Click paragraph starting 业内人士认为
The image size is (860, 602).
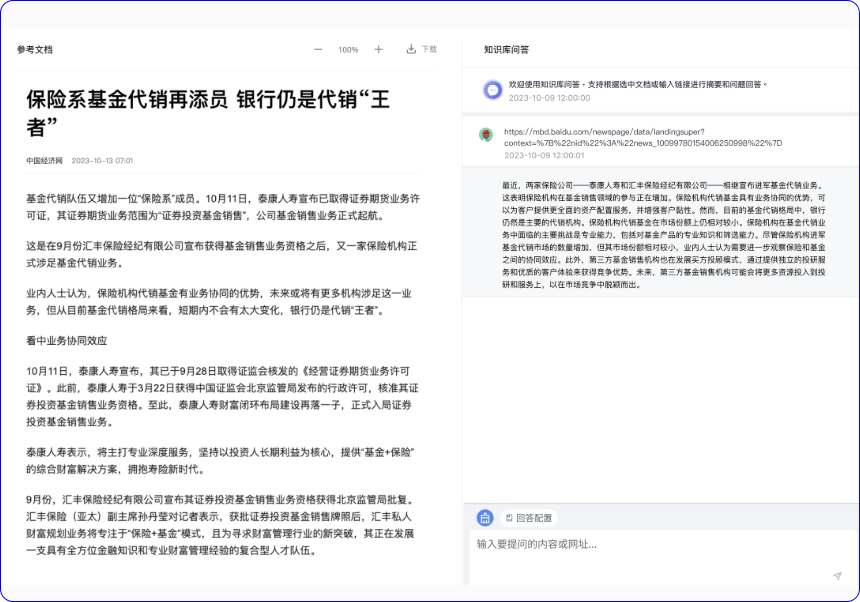click(x=219, y=302)
